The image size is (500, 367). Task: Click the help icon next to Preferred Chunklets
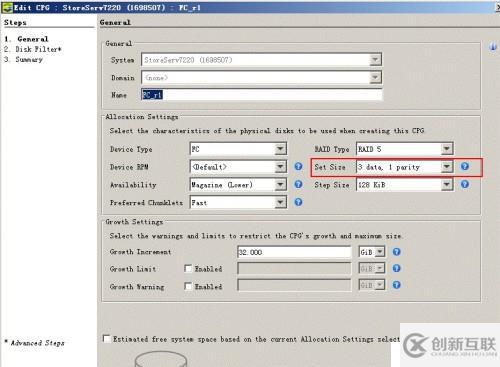pyautogui.click(x=298, y=202)
